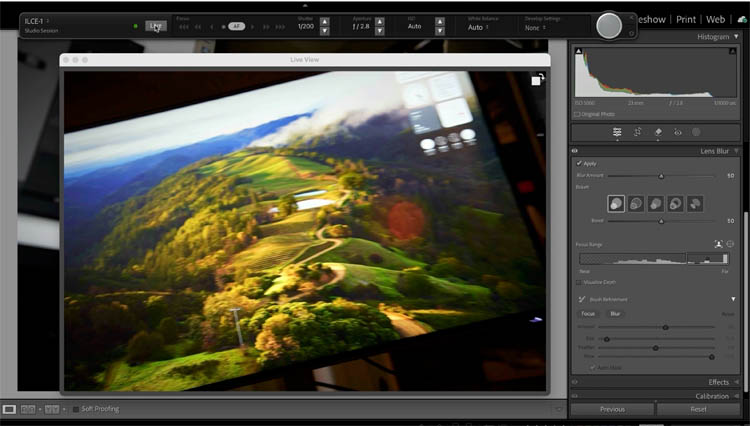
Task: Move focus farther by largest step (triple right arrows)
Action: [280, 27]
